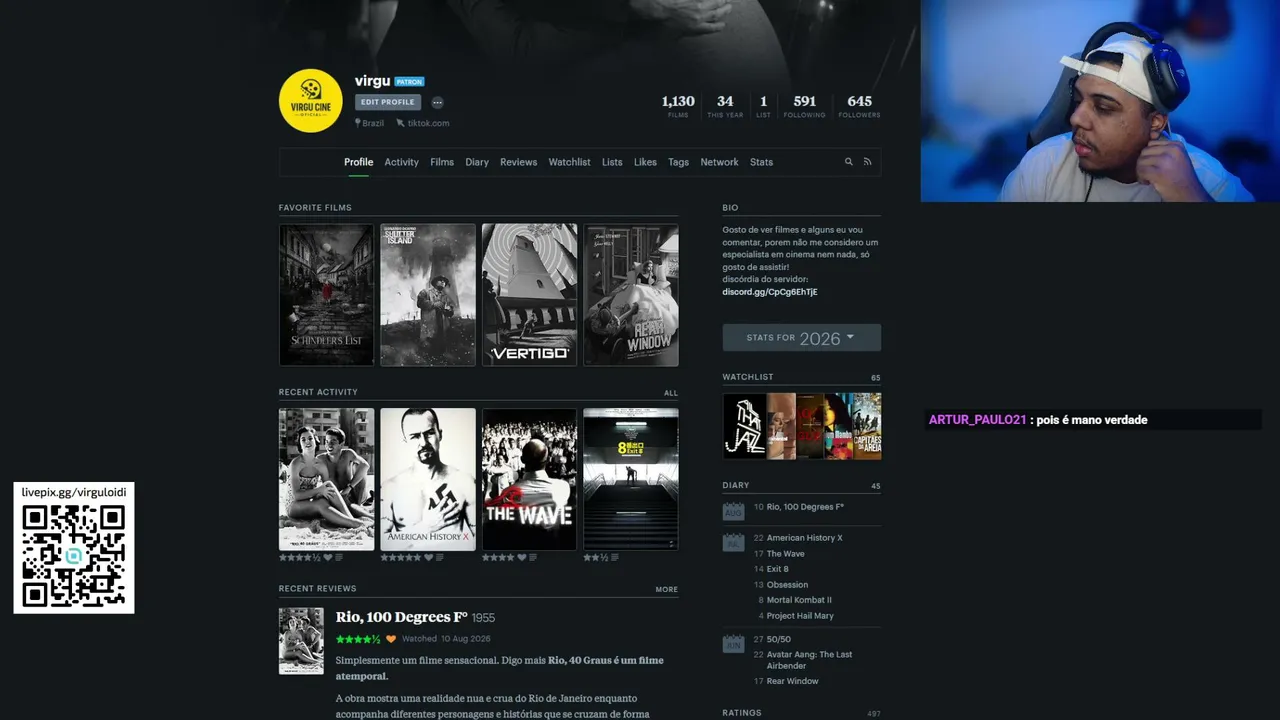The width and height of the screenshot is (1280, 720).
Task: Expand the Stats for 2026 dropdown
Action: (802, 338)
